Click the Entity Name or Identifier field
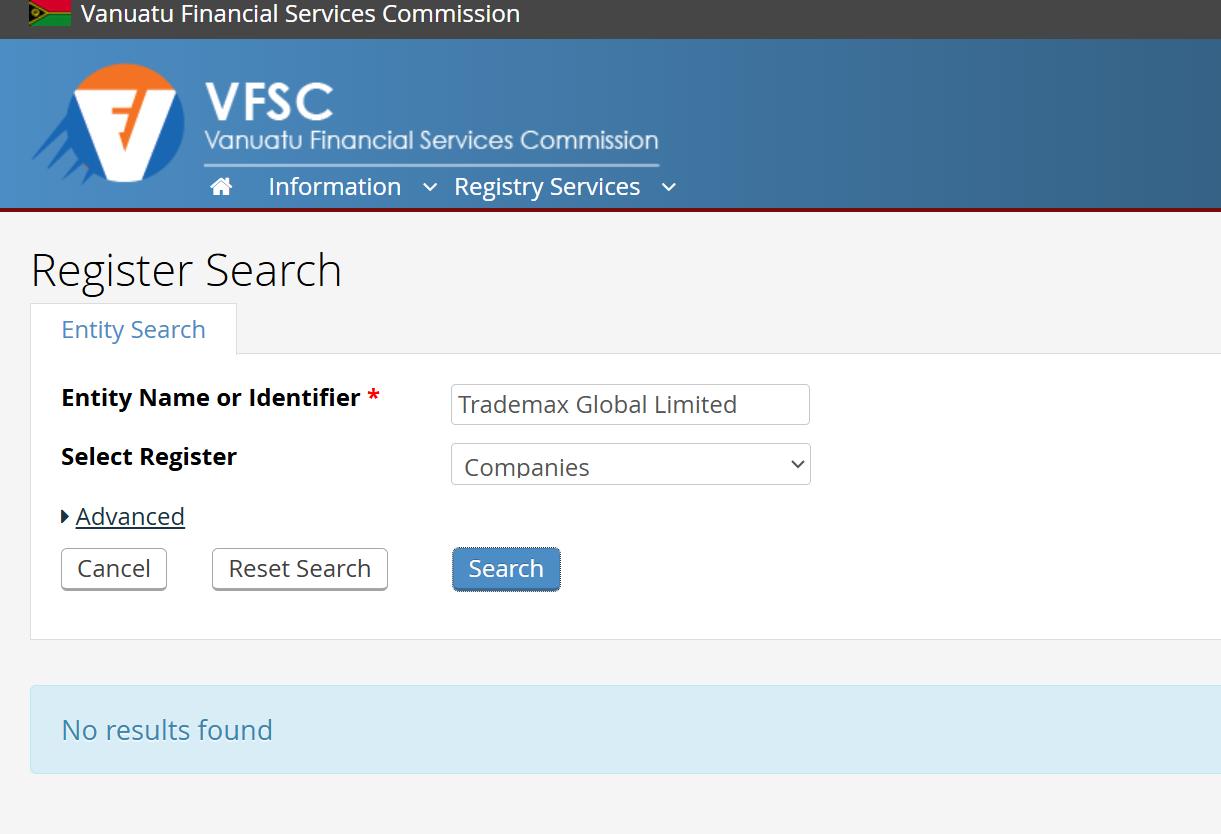The width and height of the screenshot is (1221, 834). 630,404
